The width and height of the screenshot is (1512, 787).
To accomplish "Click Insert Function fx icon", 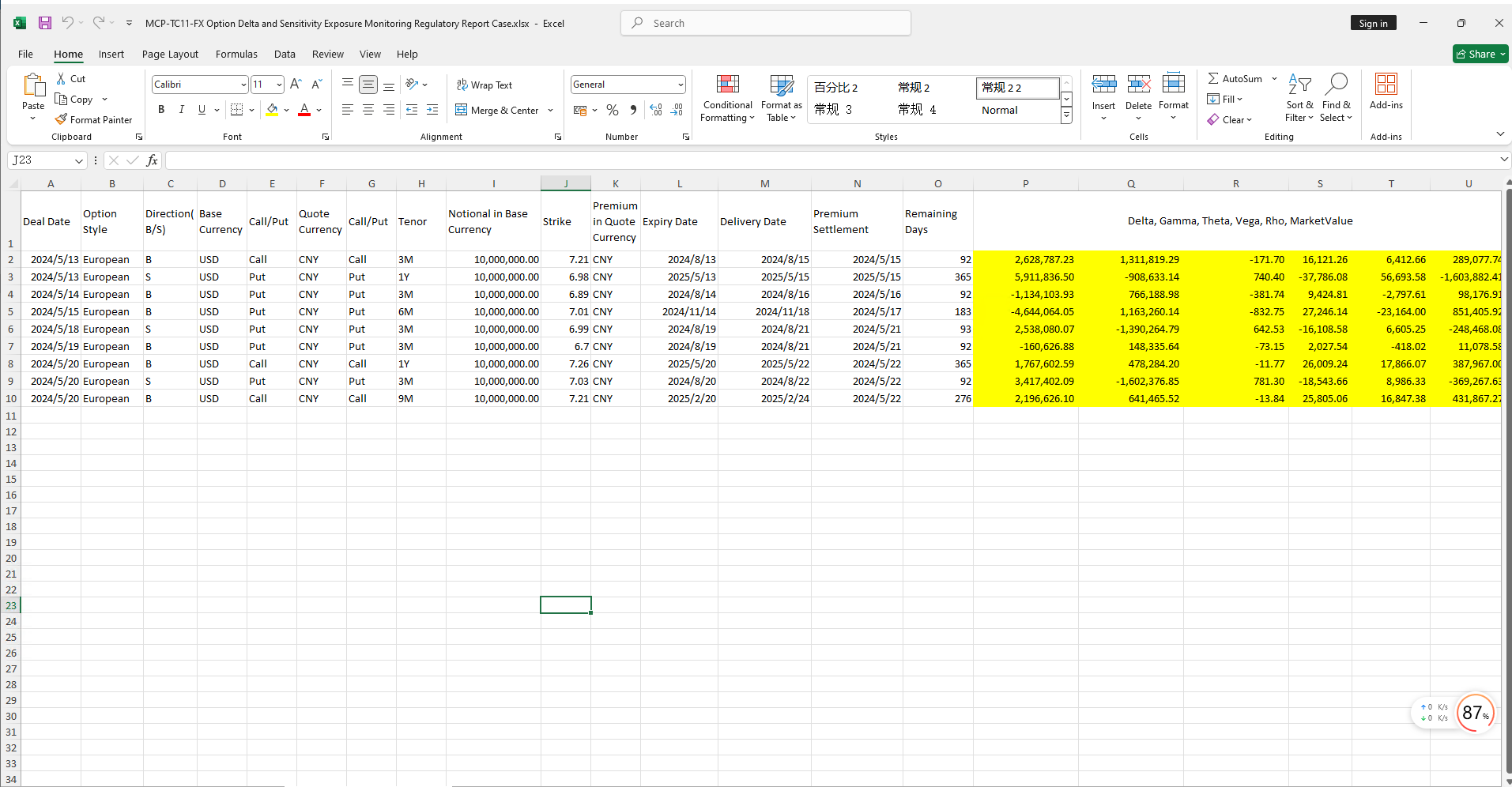I will 153,160.
